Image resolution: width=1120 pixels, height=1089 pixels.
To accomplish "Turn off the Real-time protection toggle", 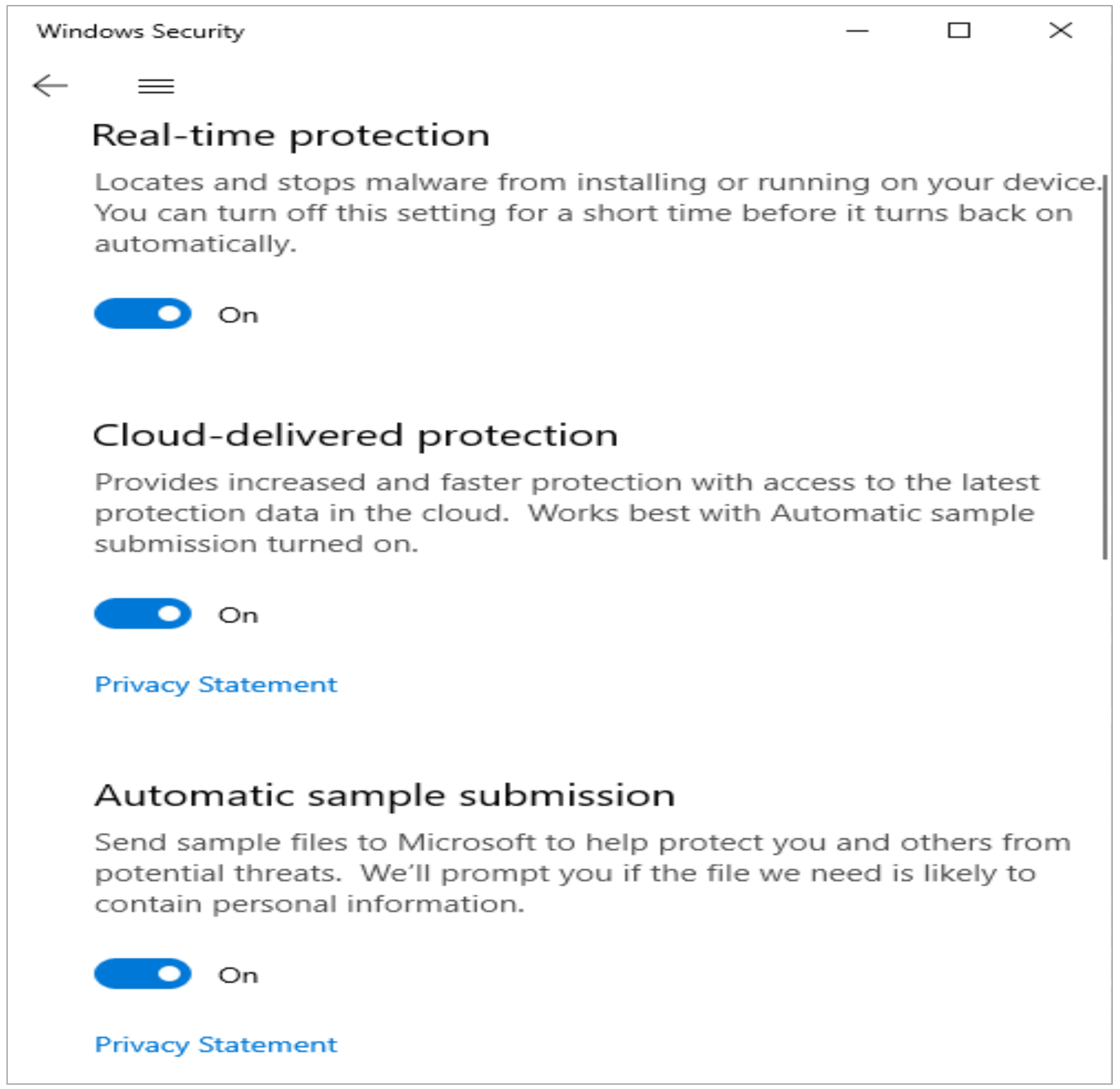I will tap(143, 314).
